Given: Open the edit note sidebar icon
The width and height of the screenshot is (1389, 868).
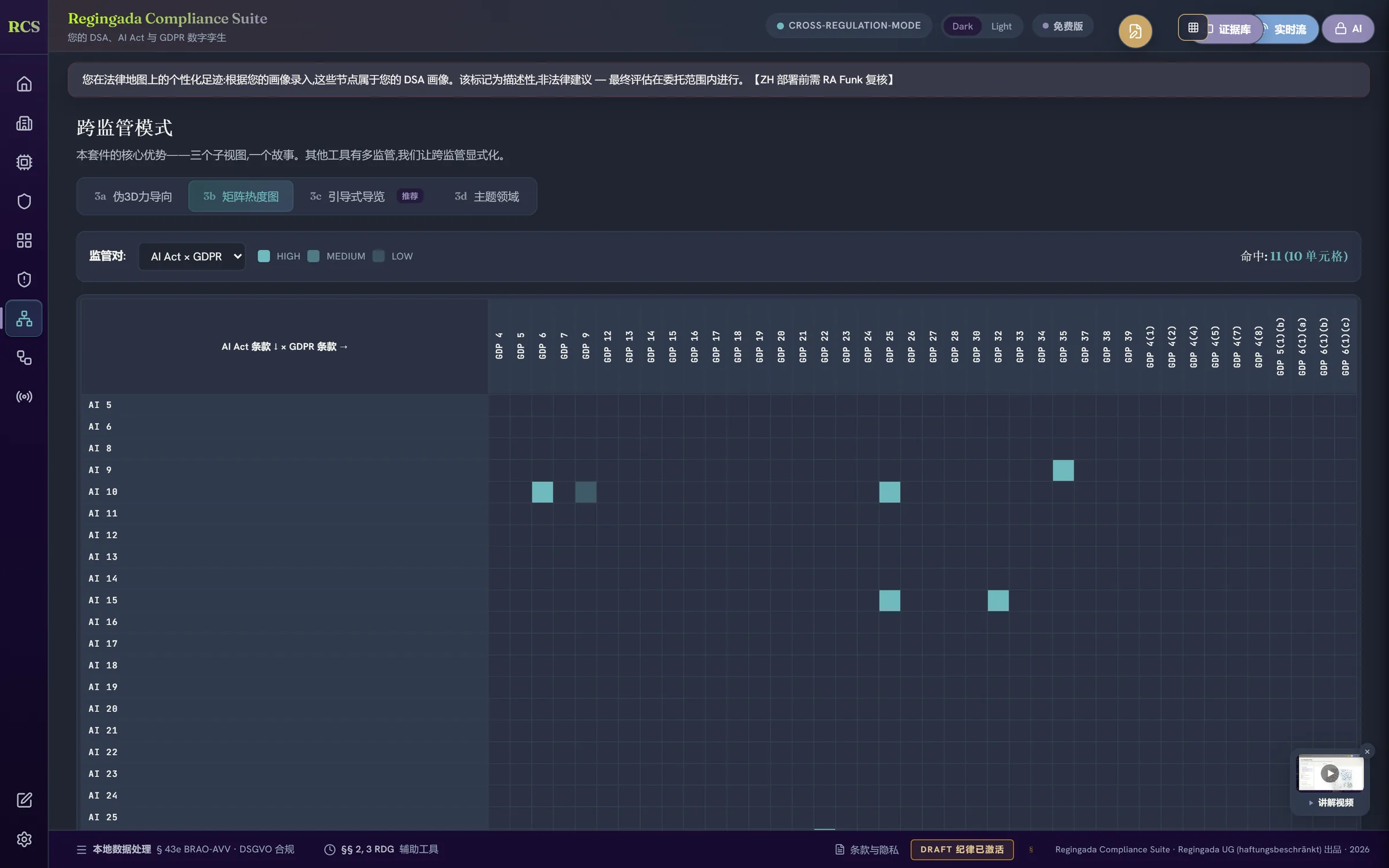Looking at the screenshot, I should 24,800.
